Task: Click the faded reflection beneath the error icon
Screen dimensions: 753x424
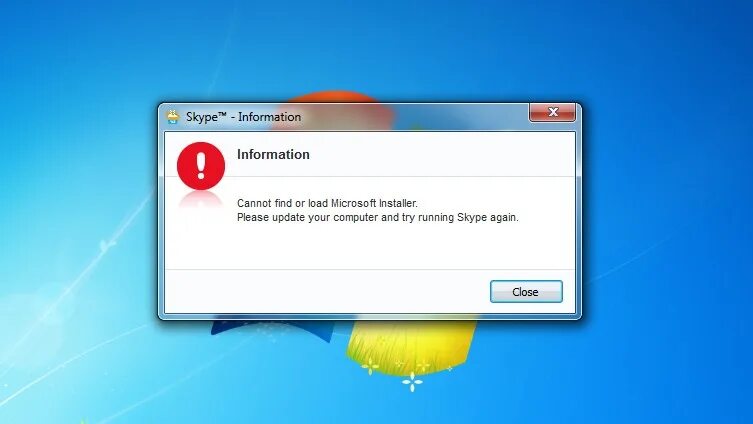Action: (201, 201)
